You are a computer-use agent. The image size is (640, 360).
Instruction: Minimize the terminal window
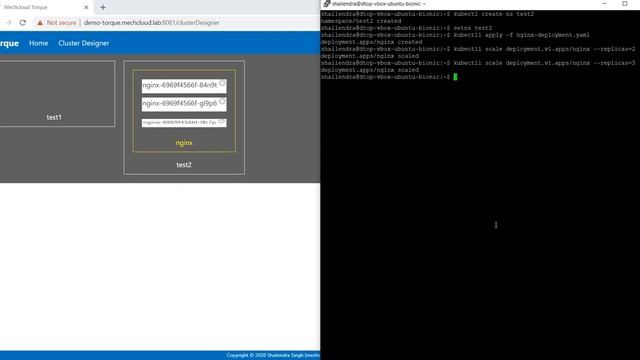604,4
